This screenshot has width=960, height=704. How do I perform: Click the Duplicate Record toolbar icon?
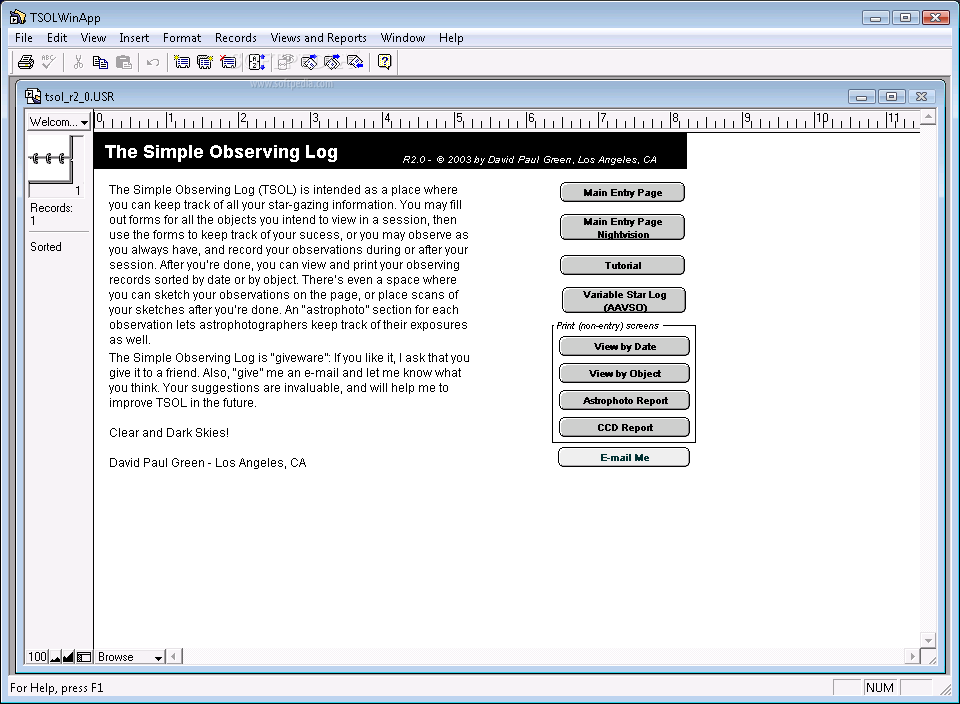pos(205,62)
